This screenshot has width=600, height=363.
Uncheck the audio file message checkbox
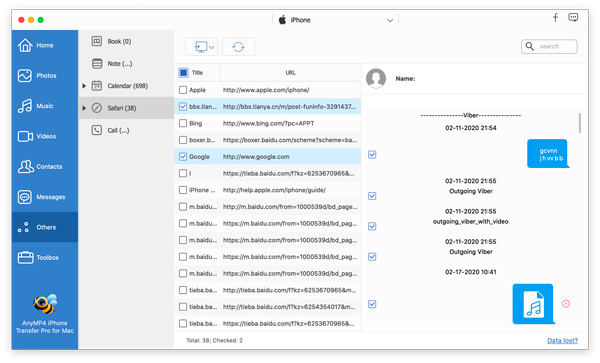(372, 304)
